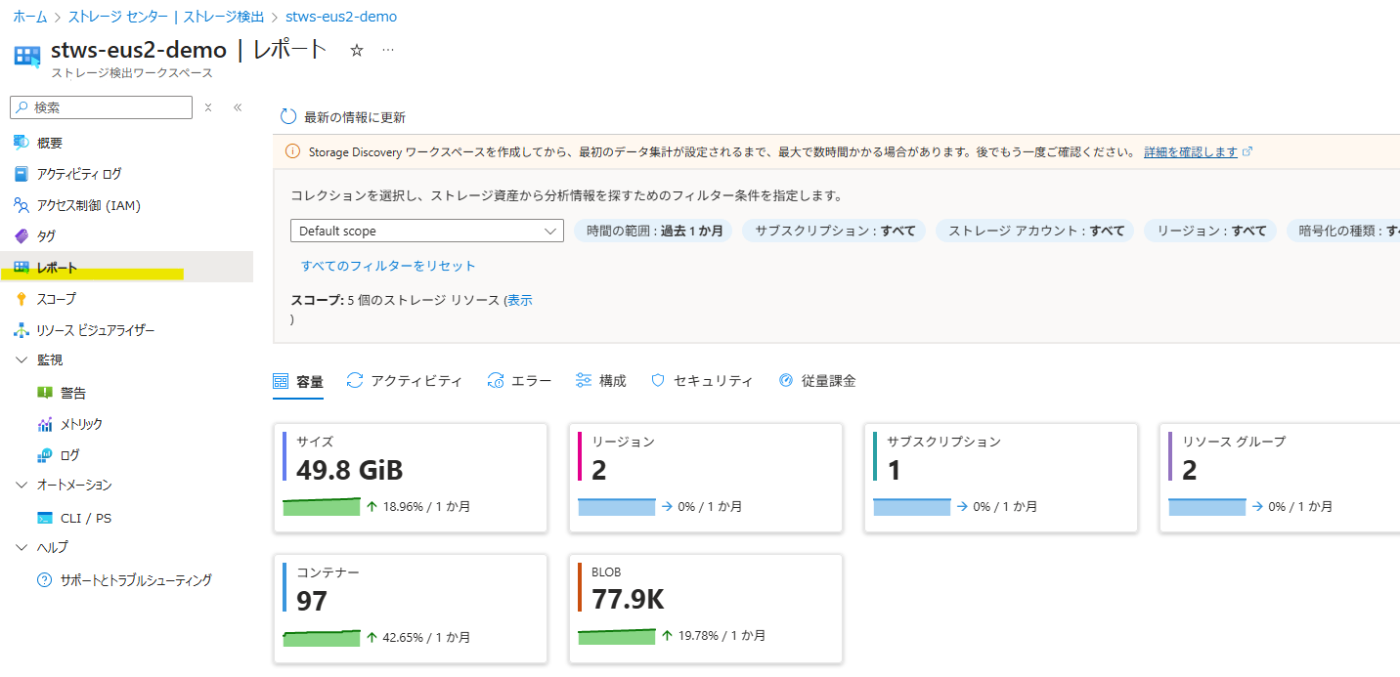The height and width of the screenshot is (677, 1400).
Task: Clear the search box with X icon
Action: pyautogui.click(x=208, y=107)
